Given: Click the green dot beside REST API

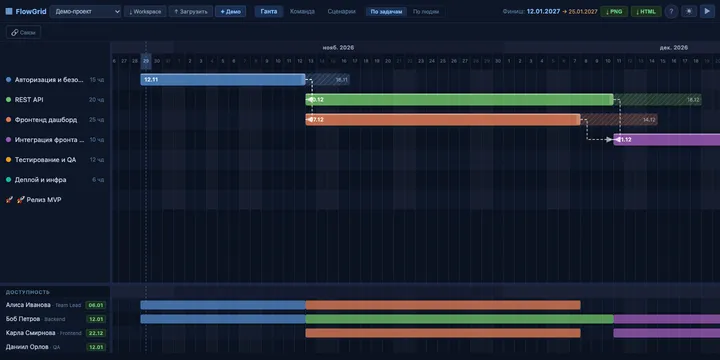Looking at the screenshot, I should tap(8, 100).
